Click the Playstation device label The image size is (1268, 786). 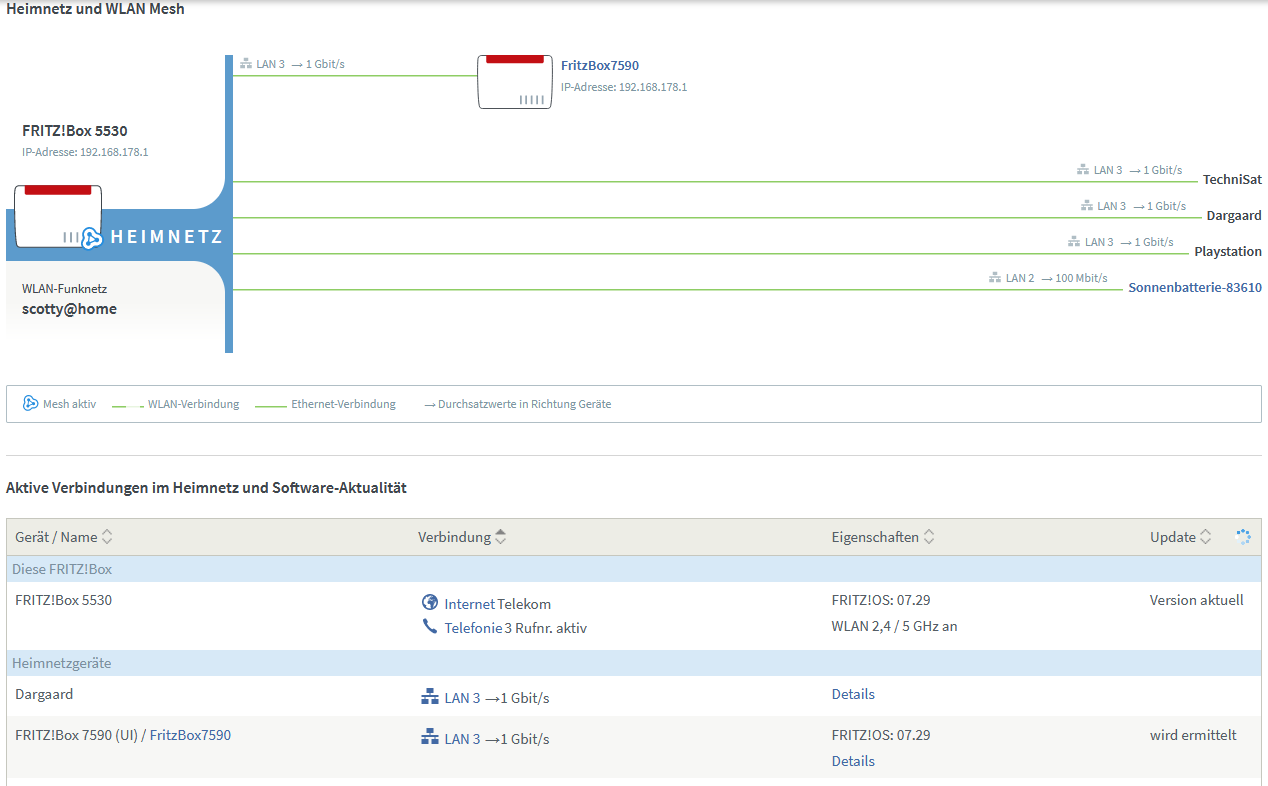(x=1228, y=252)
